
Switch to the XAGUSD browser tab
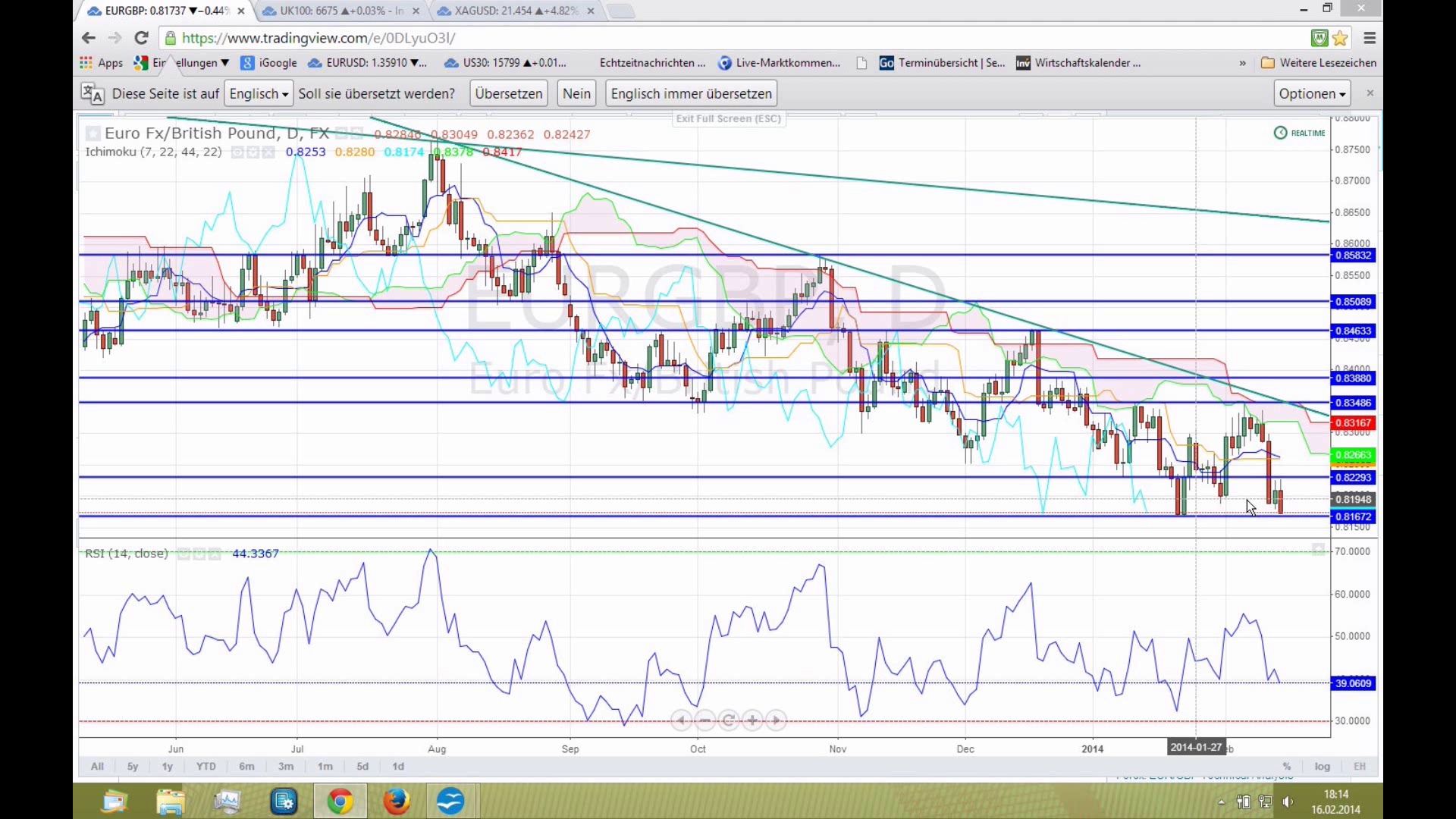[x=516, y=11]
